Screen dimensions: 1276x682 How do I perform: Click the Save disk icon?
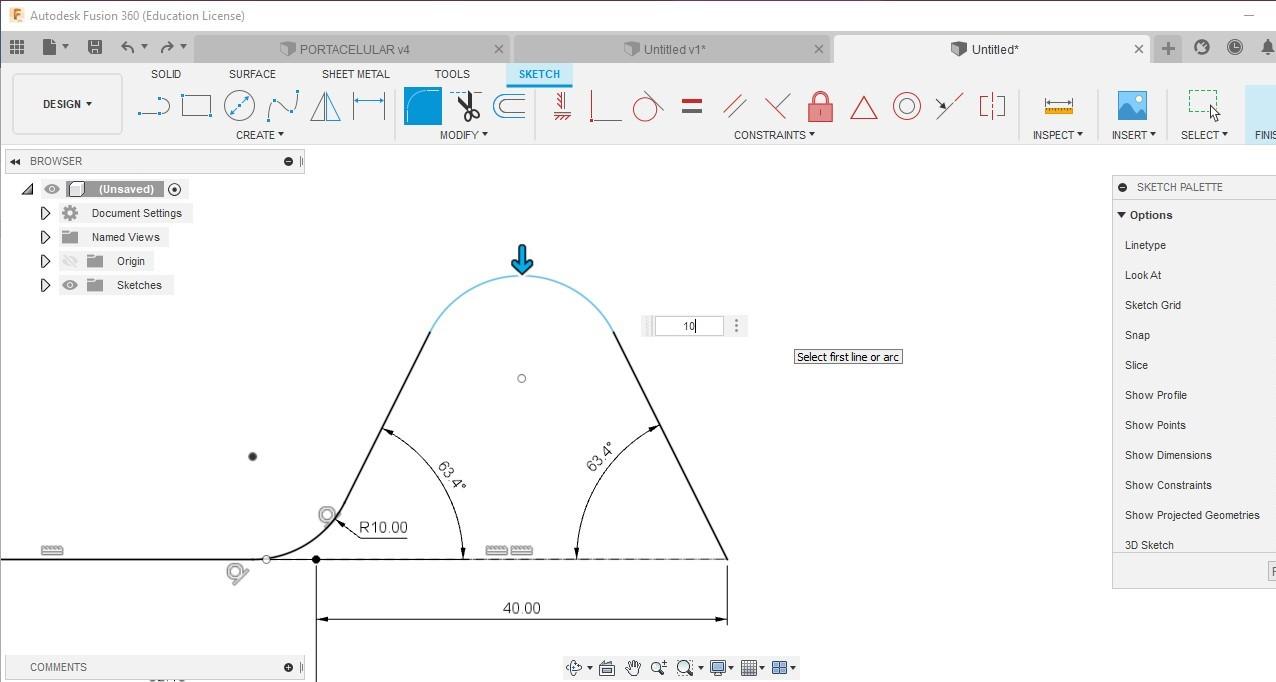95,47
